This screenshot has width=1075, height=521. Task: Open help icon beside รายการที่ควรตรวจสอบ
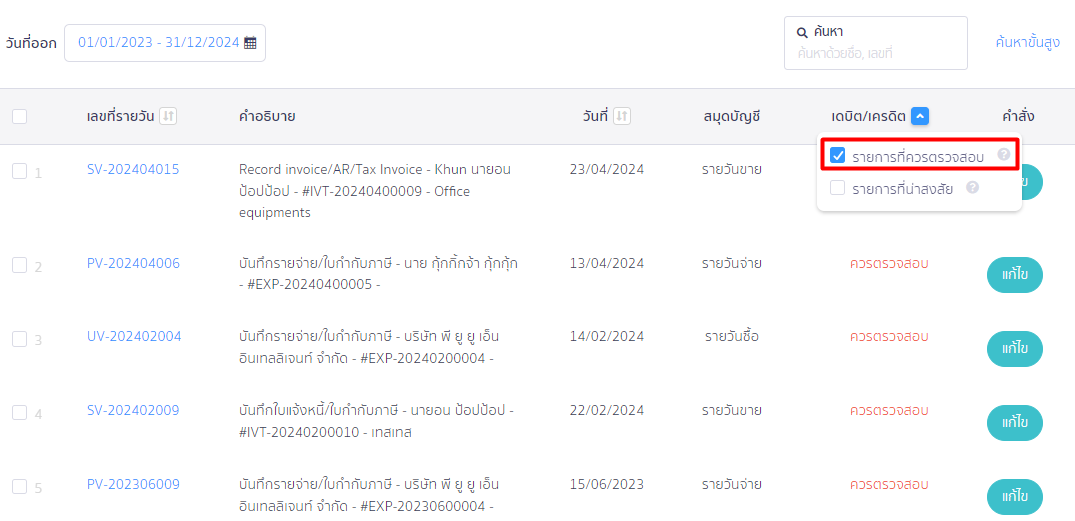[x=1004, y=155]
